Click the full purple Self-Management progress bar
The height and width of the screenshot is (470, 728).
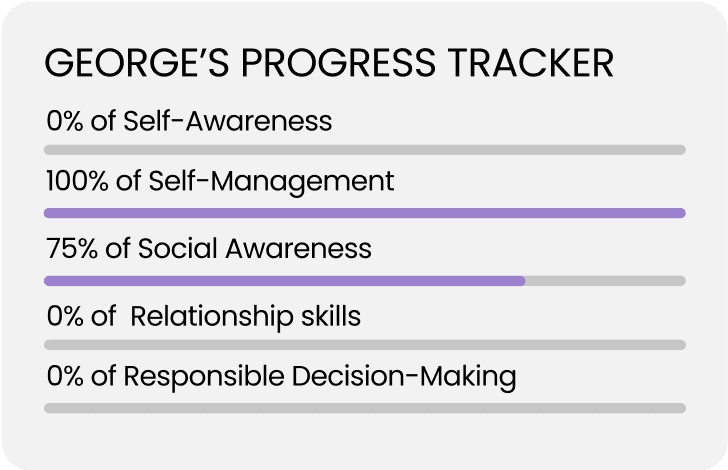tap(365, 213)
